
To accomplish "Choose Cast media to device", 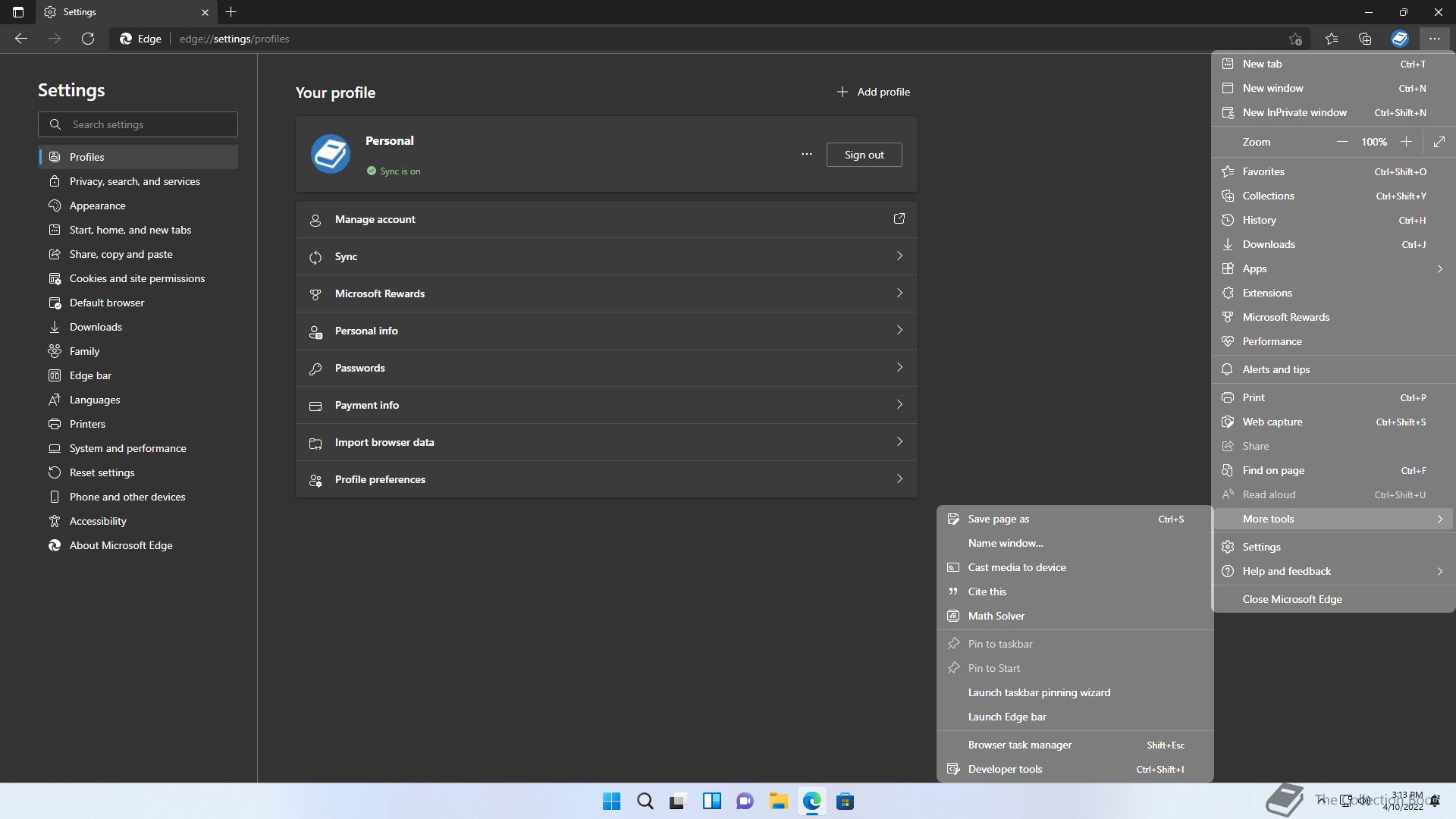I will click(1075, 567).
